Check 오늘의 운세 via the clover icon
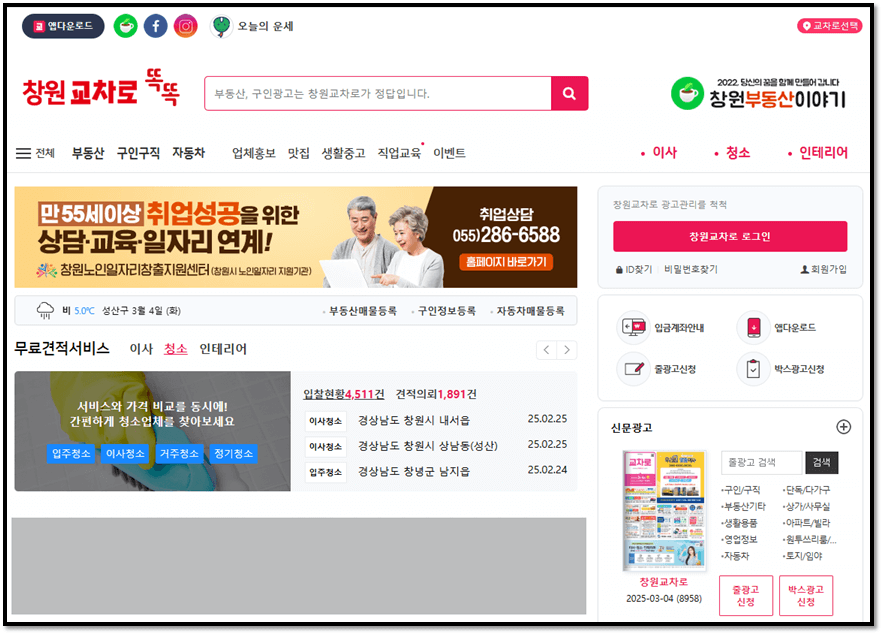Screen dimensions: 883x635 222,25
